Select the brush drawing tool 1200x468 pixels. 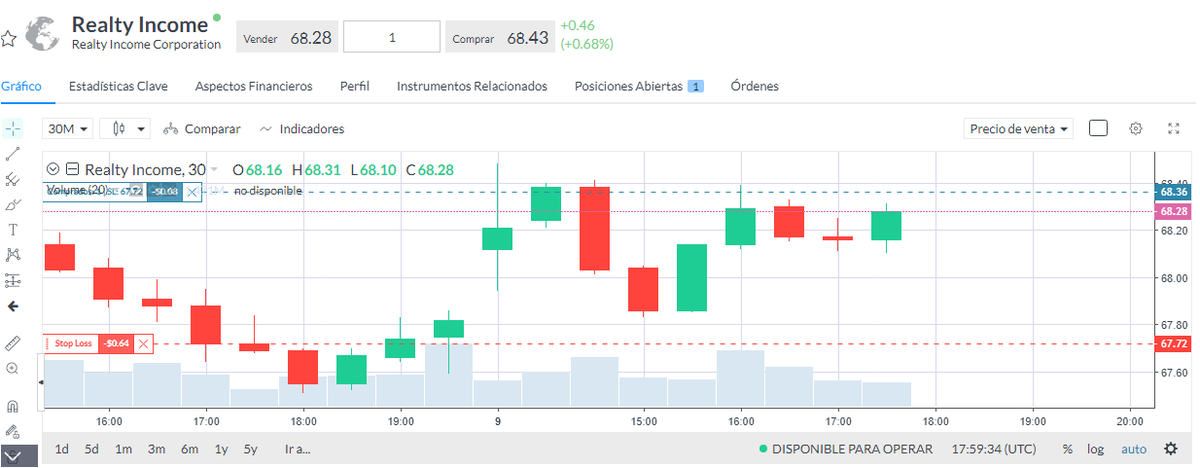pyautogui.click(x=13, y=205)
